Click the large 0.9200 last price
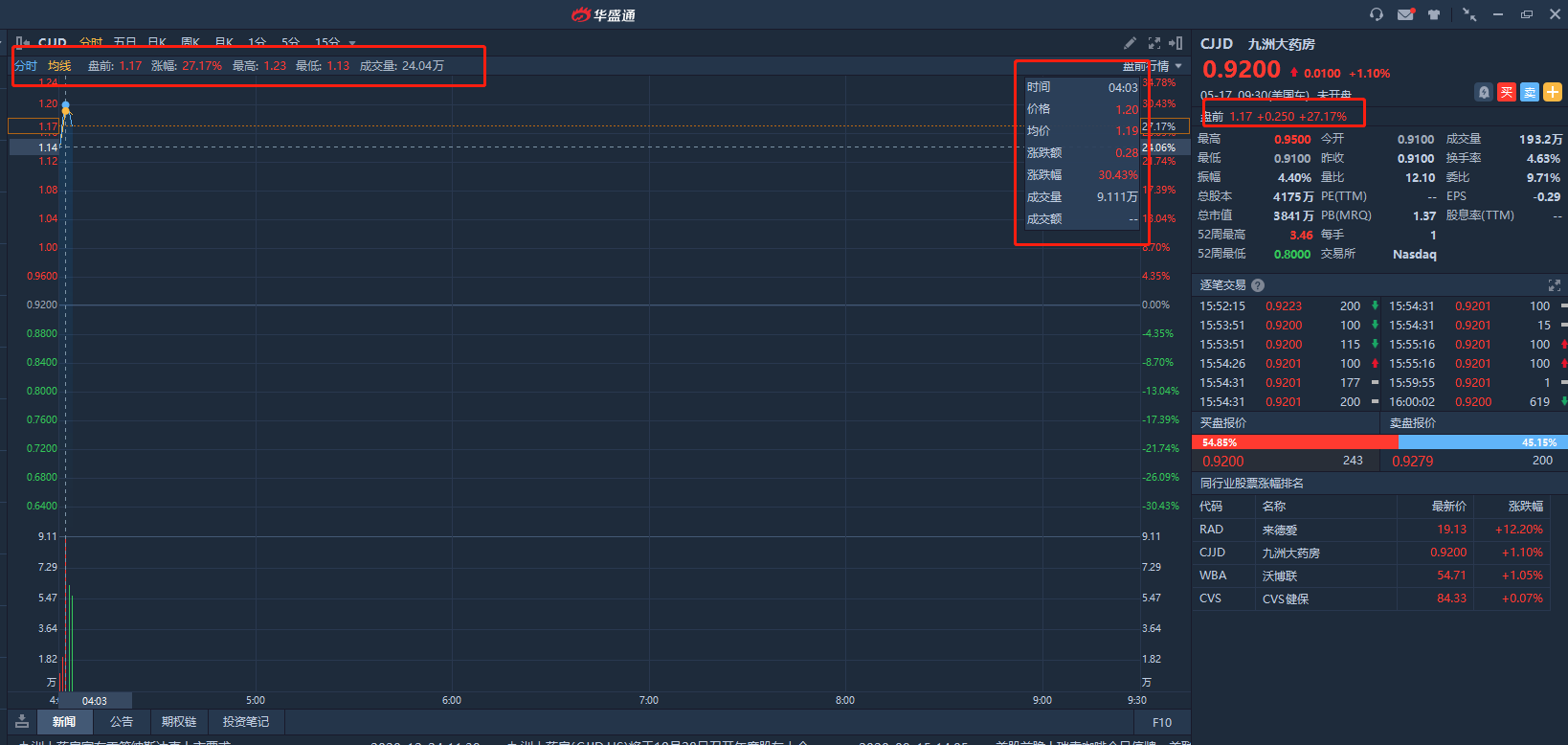 pos(1242,70)
